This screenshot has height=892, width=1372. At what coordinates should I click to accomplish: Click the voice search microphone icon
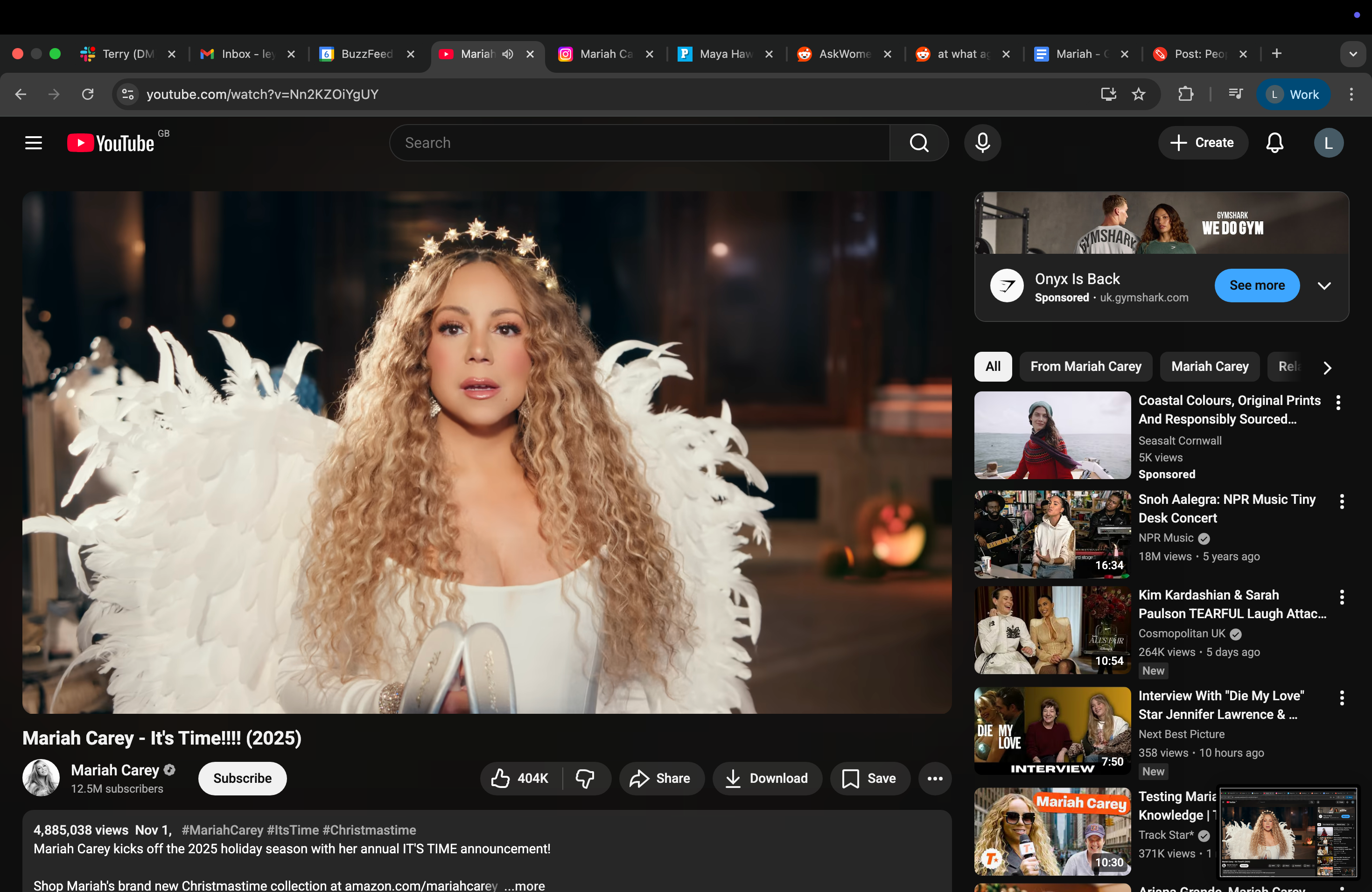click(982, 142)
